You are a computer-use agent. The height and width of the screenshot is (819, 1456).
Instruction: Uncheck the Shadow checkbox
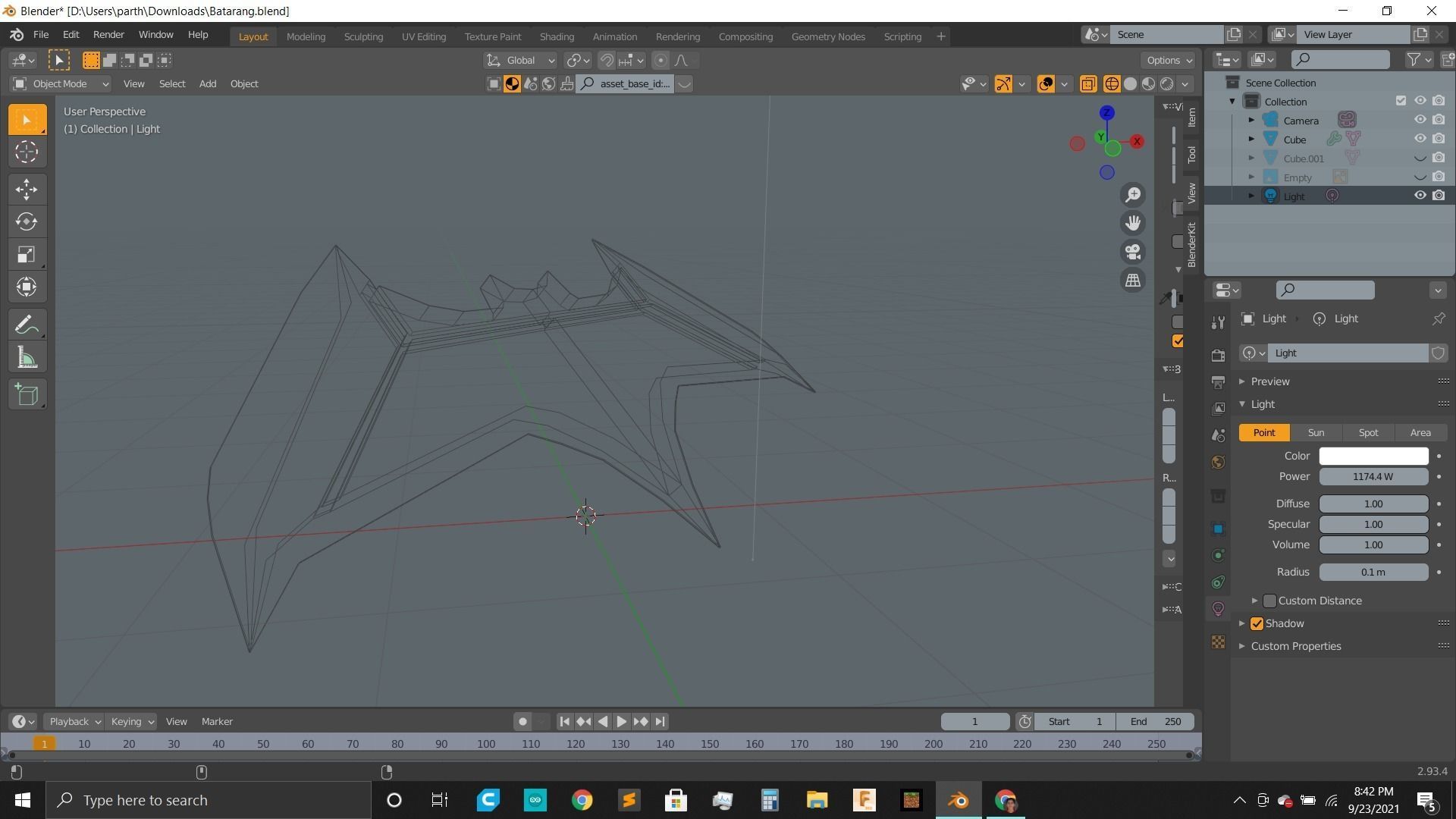click(1257, 623)
